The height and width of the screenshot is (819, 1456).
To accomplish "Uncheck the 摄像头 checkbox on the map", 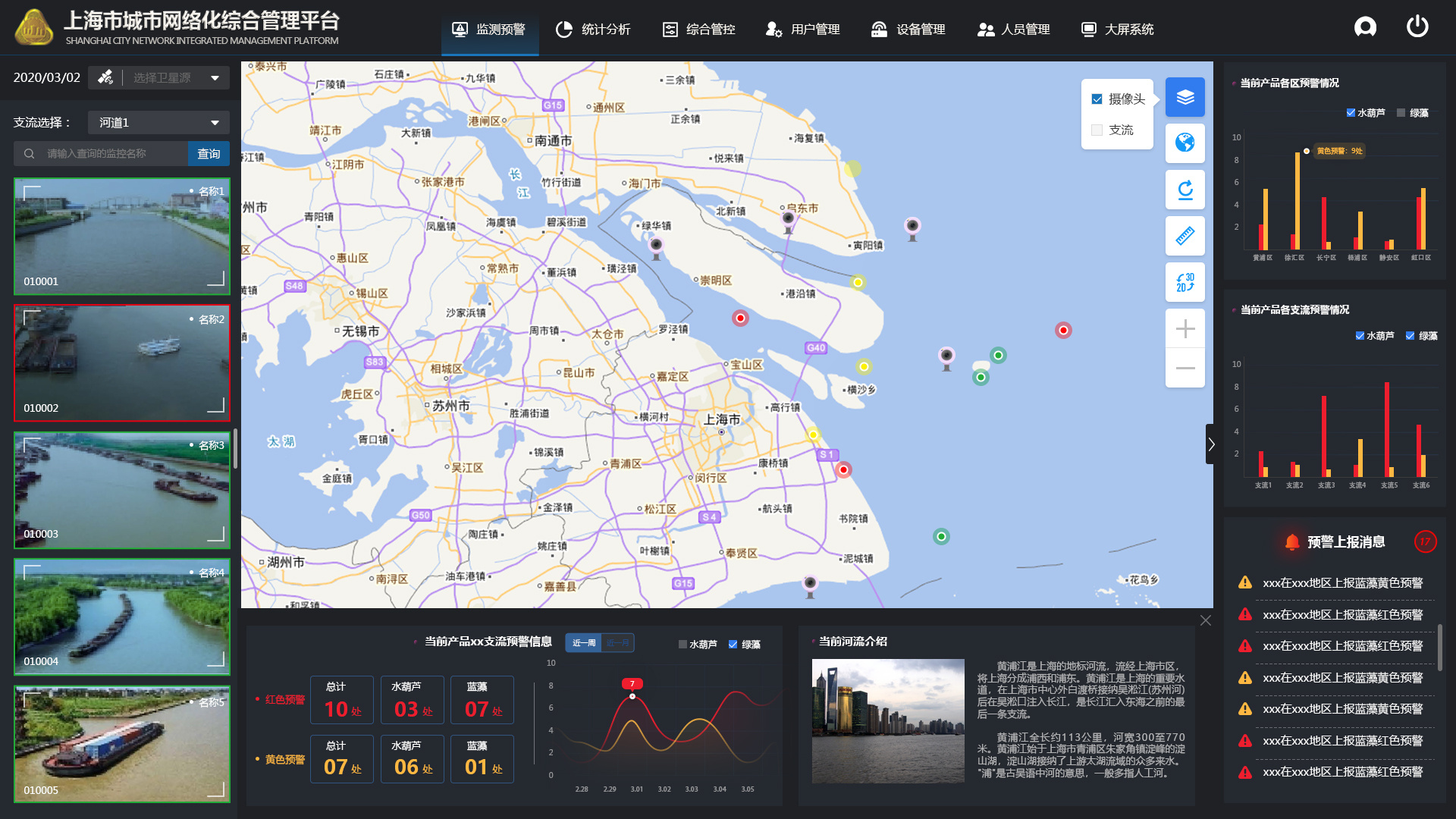I will click(1096, 98).
